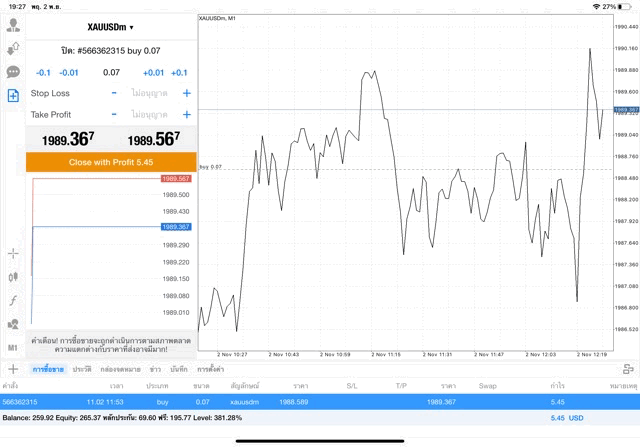Switch to the บันทึก tab
The width and height of the screenshot is (640, 447).
(179, 369)
